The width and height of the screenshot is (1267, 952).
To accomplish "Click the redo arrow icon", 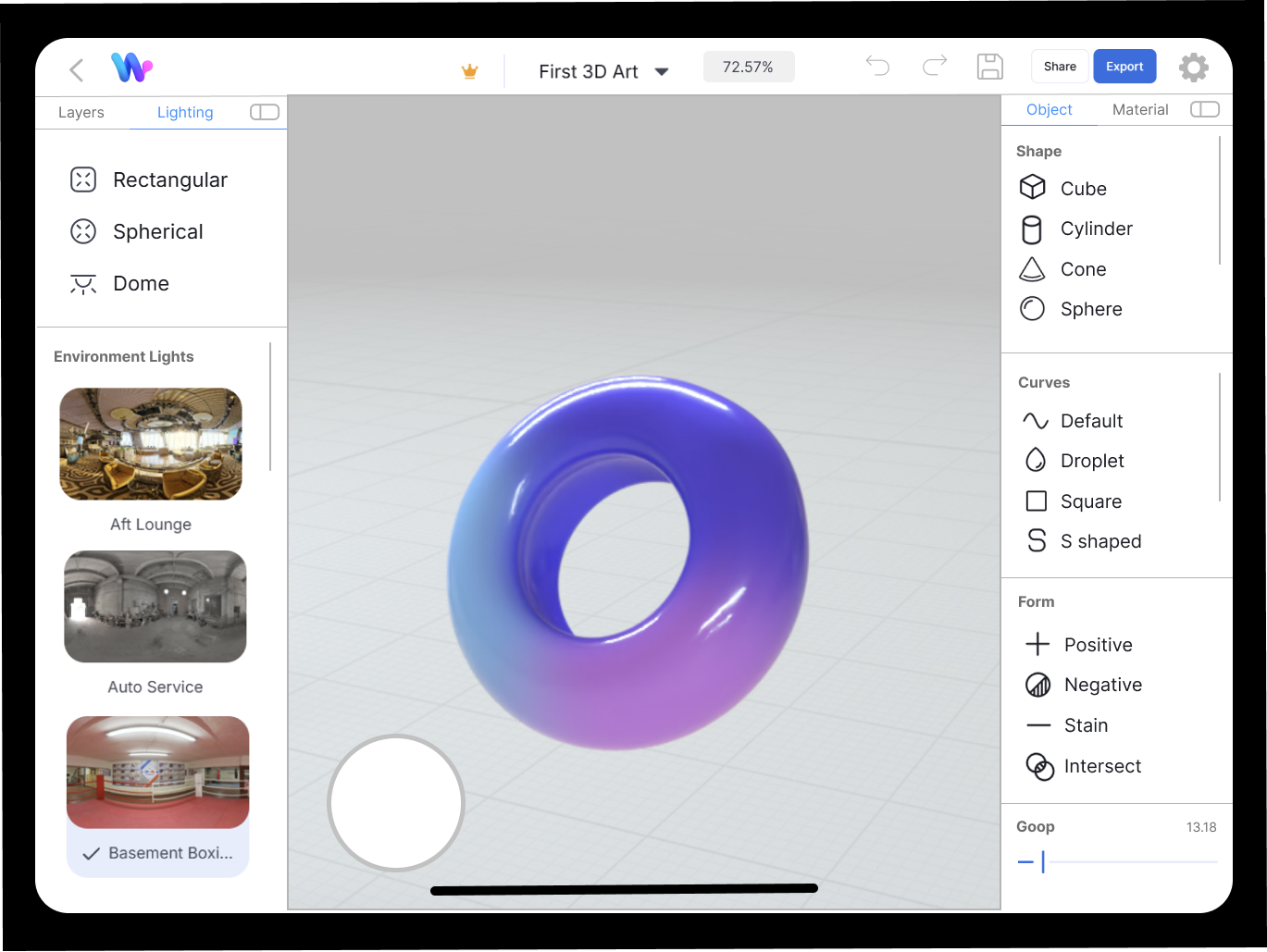I will pyautogui.click(x=935, y=66).
